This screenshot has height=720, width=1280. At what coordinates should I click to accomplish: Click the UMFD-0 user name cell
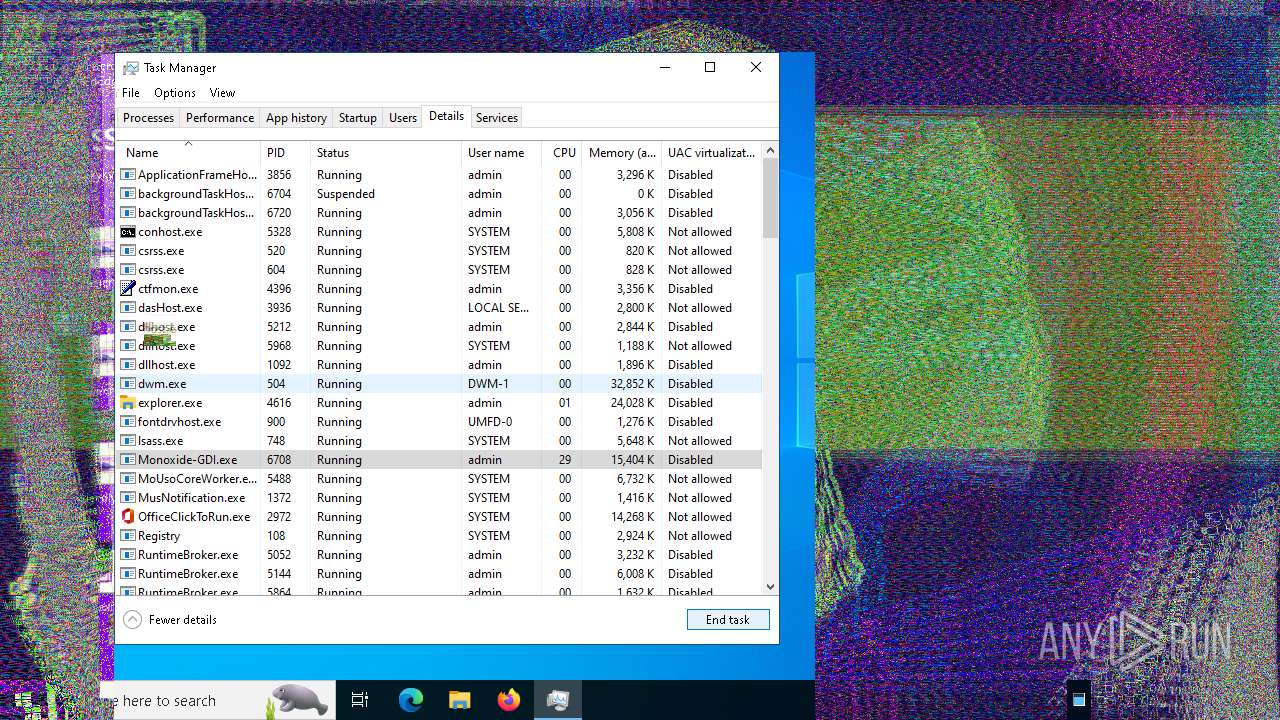click(x=490, y=422)
